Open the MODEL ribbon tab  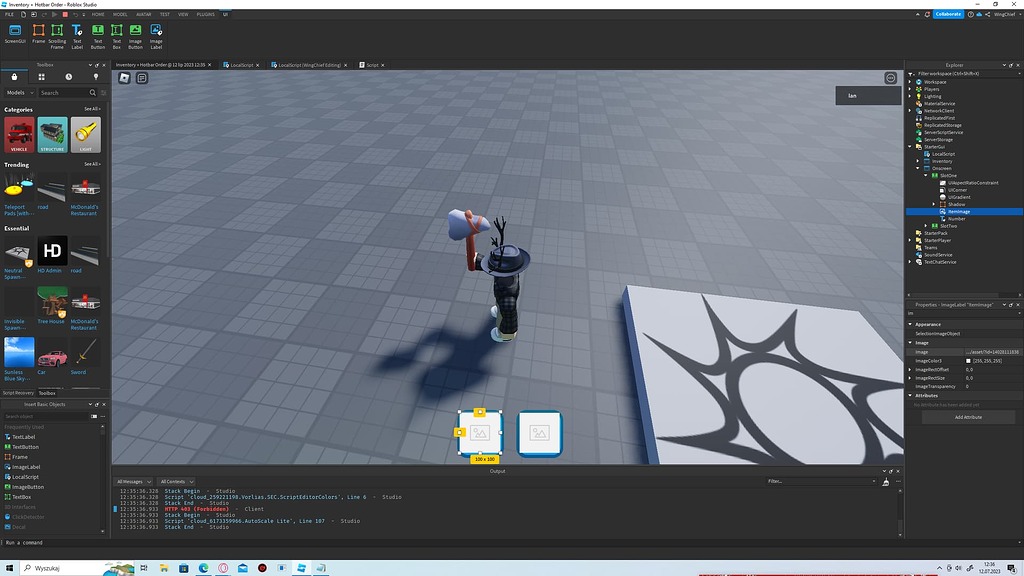tap(120, 14)
